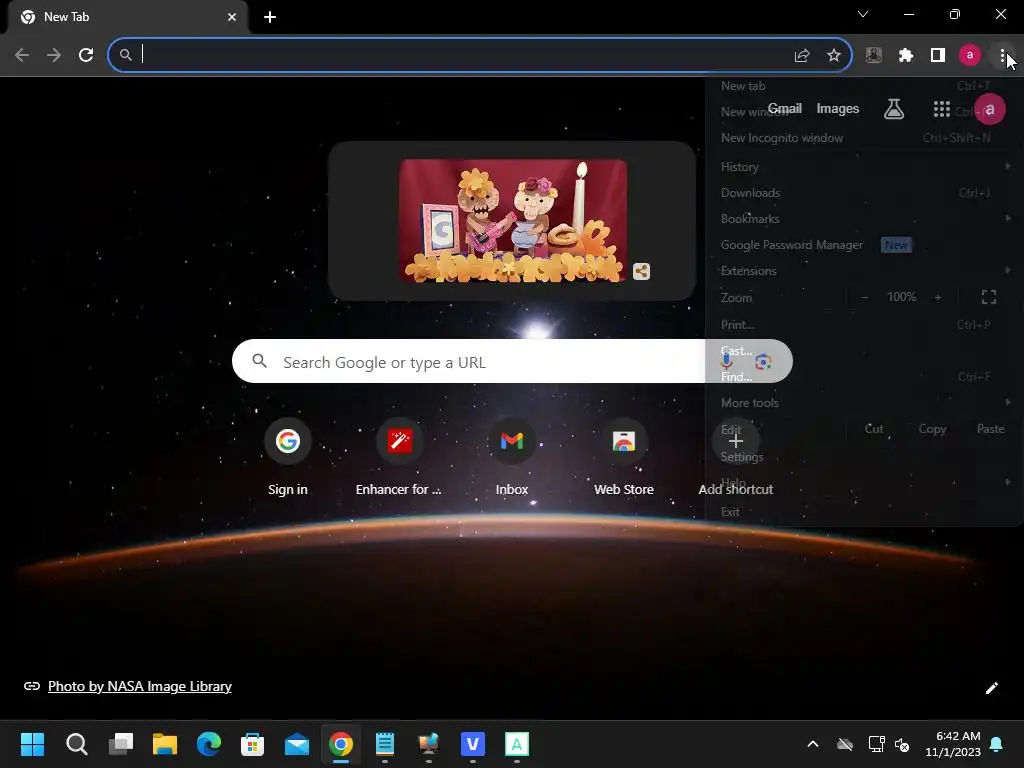Image resolution: width=1024 pixels, height=768 pixels.
Task: Launch Microsoft Edge from taskbar
Action: [208, 744]
